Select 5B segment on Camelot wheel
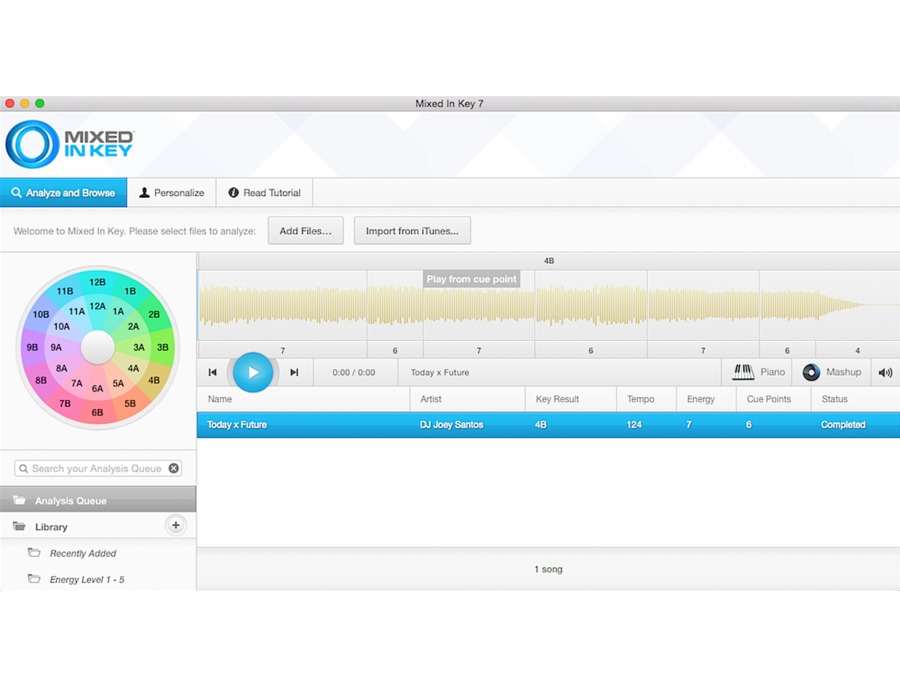The image size is (900, 687). 130,403
